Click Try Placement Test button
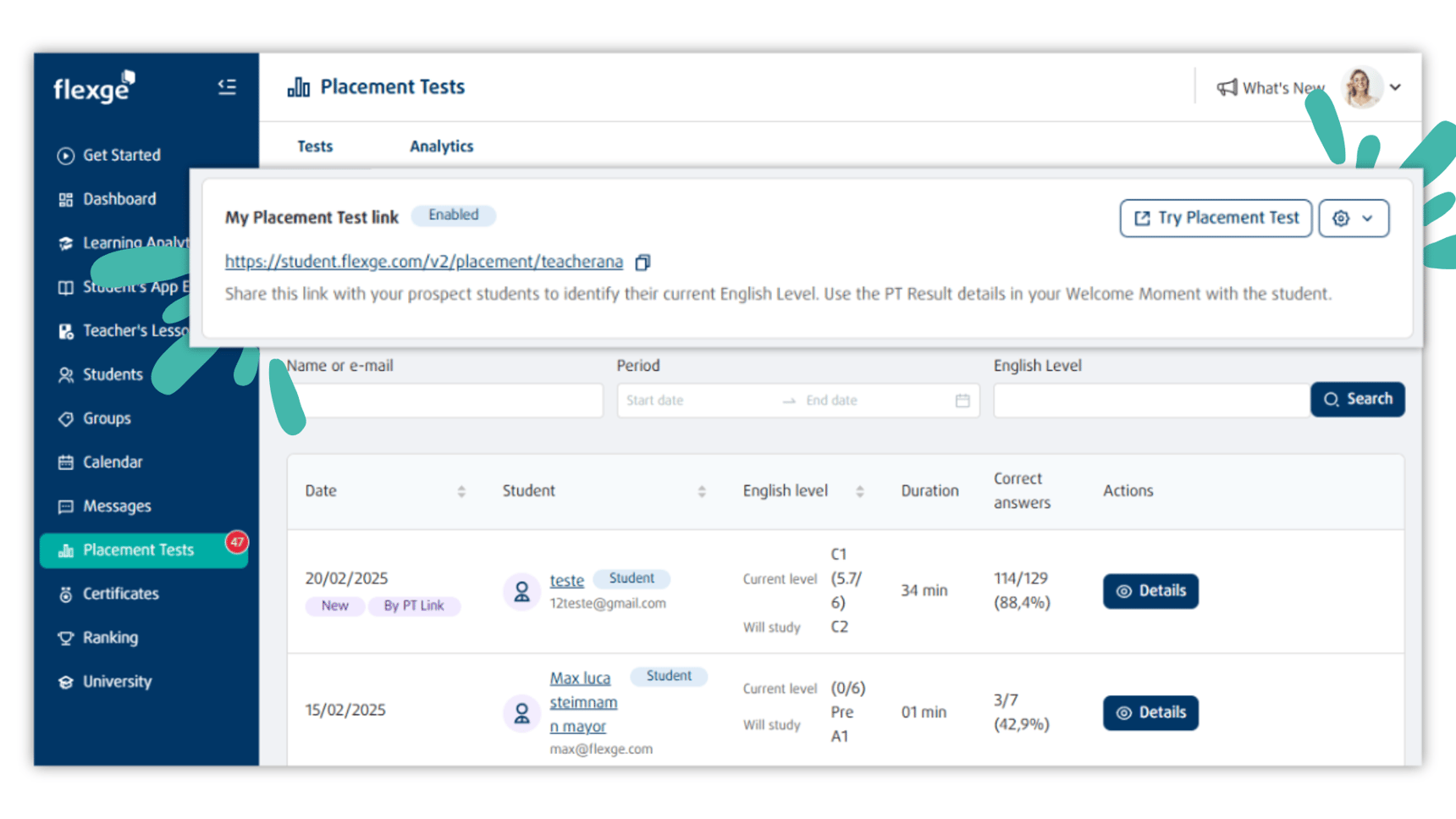The image size is (1456, 819). click(1216, 219)
